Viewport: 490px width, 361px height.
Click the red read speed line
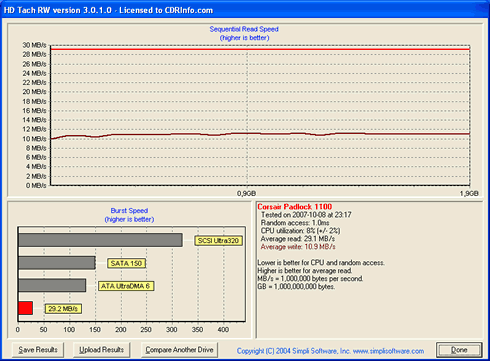pyautogui.click(x=260, y=49)
